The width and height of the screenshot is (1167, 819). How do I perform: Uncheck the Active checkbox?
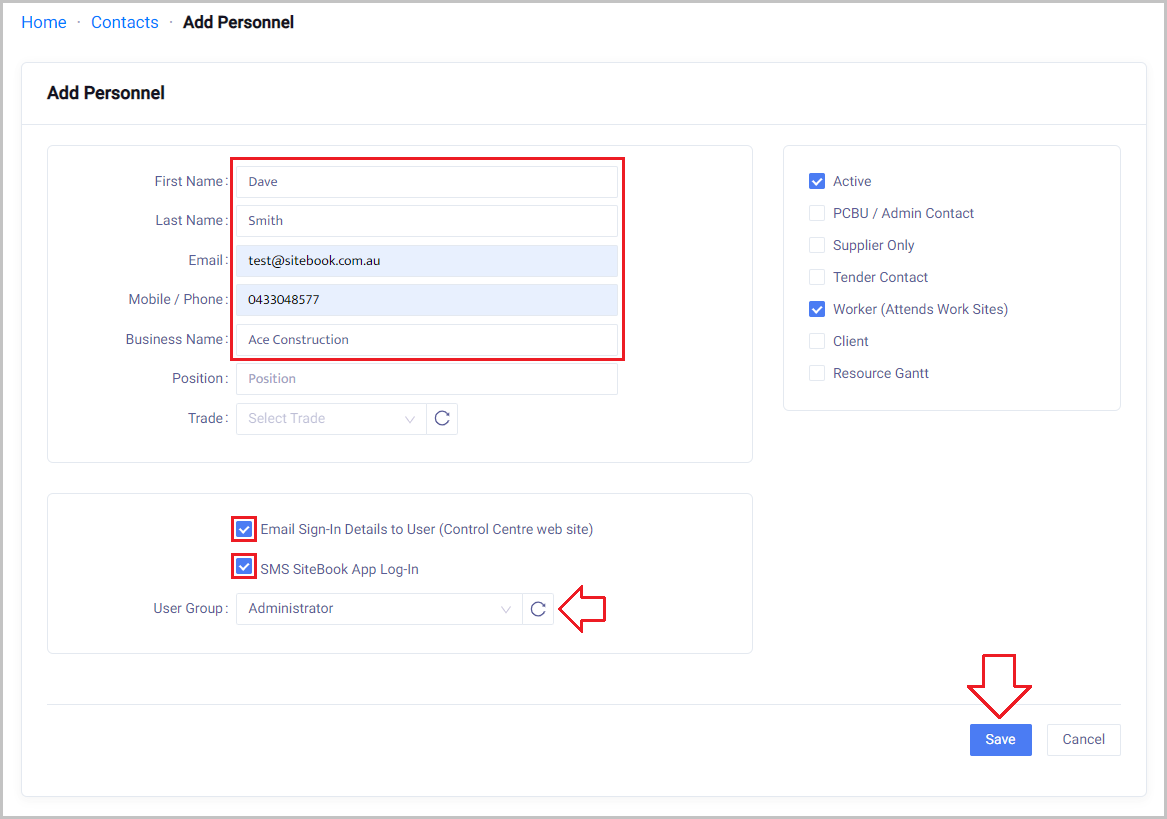[x=817, y=181]
